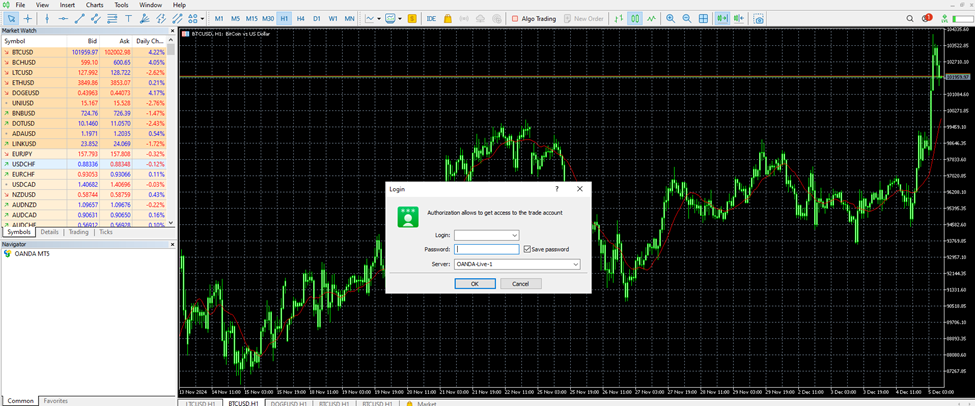Expand the OANDA MT5 navigator tree item
This screenshot has width=975, height=406.
tap(8, 254)
